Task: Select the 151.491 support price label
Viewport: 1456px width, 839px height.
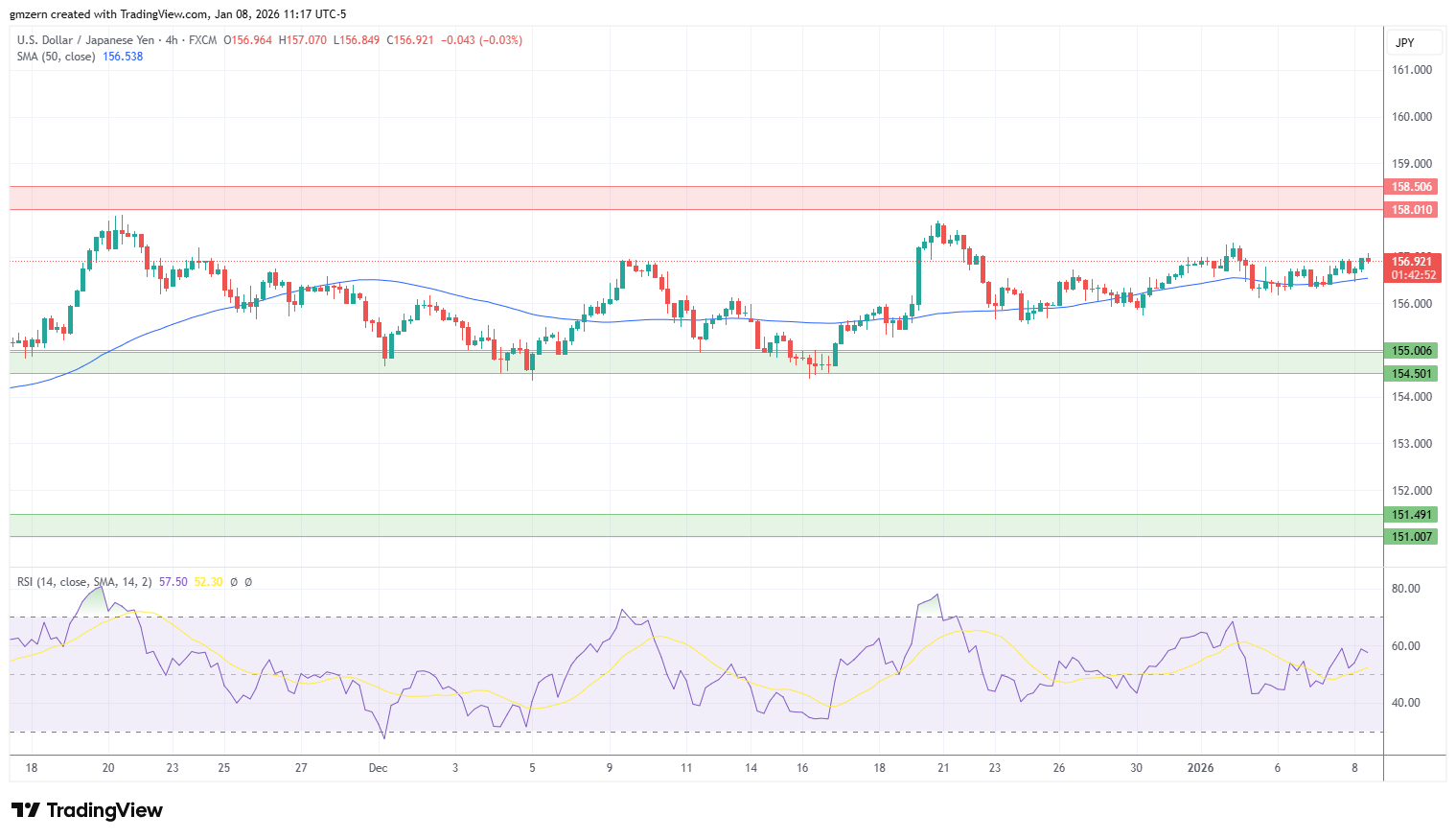Action: click(x=1412, y=515)
